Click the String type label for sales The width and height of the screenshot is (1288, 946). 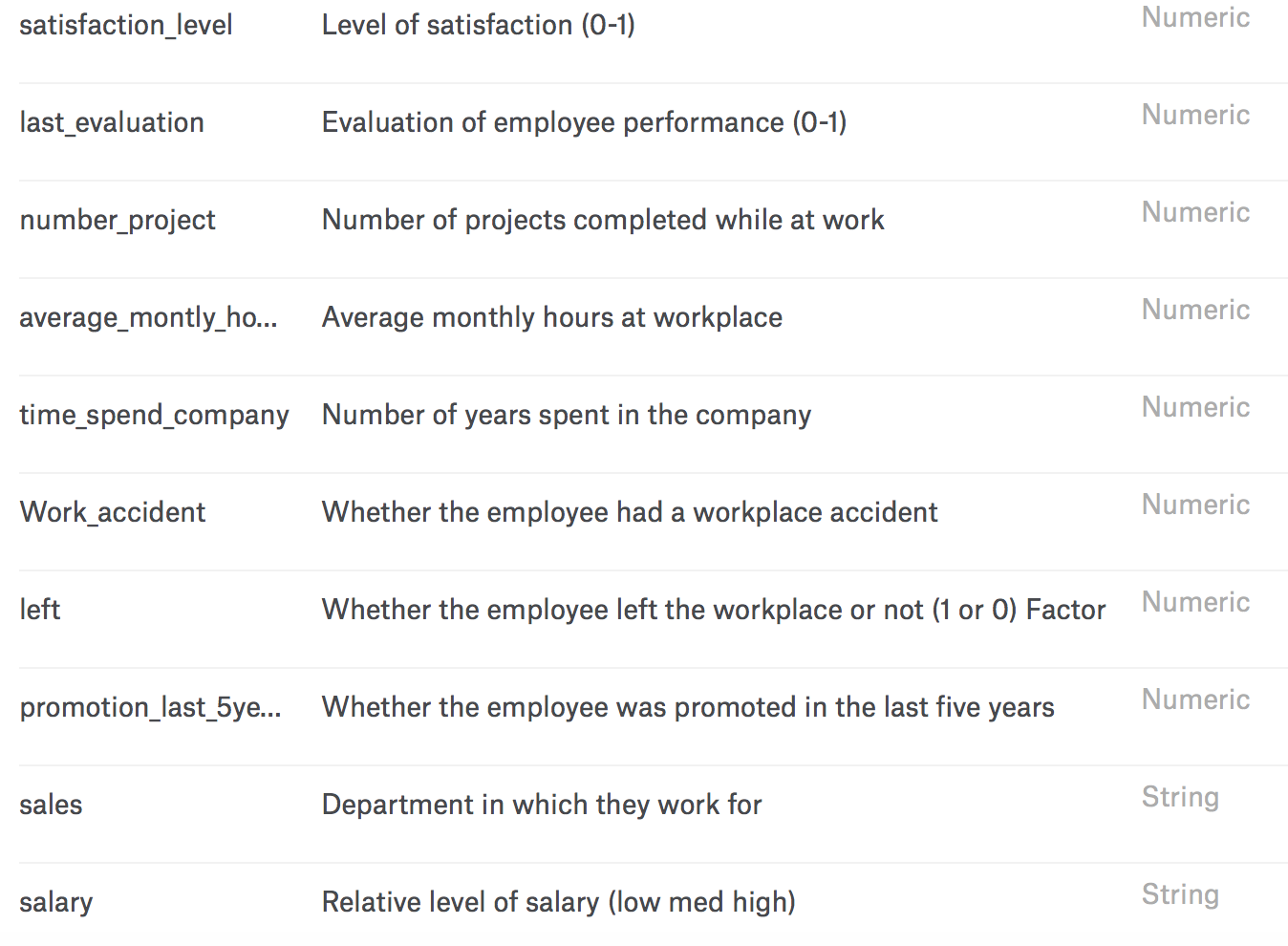point(1180,797)
